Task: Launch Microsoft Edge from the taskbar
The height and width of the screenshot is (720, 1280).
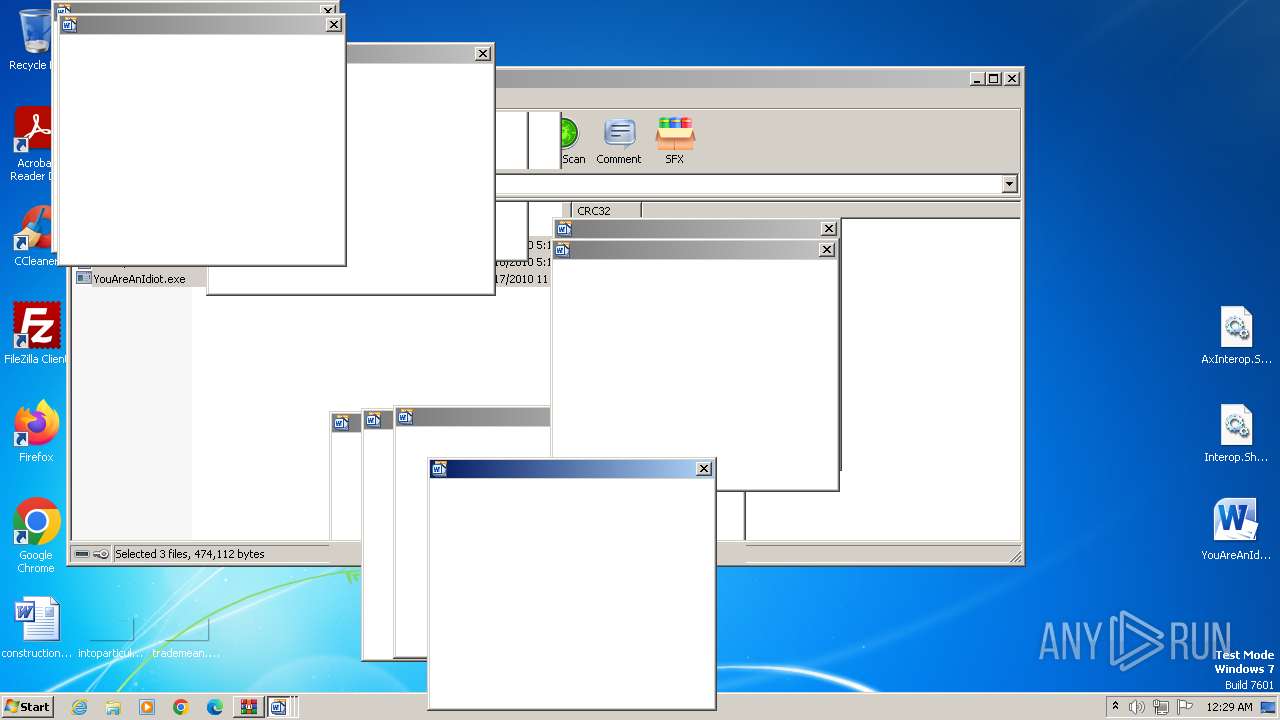Action: point(215,707)
